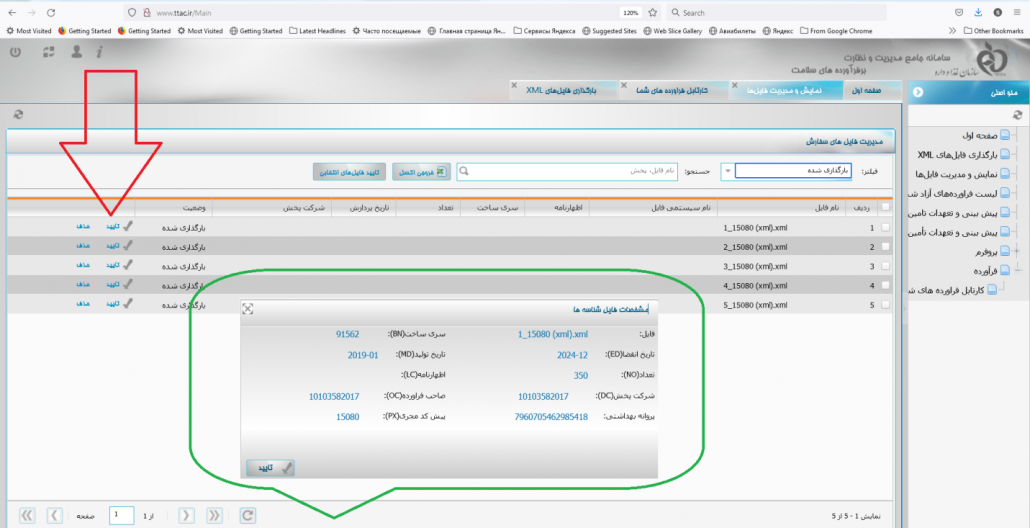1030x528 pixels.
Task: Click the refresh icon in the main menu sidebar
Action: (x=1018, y=114)
